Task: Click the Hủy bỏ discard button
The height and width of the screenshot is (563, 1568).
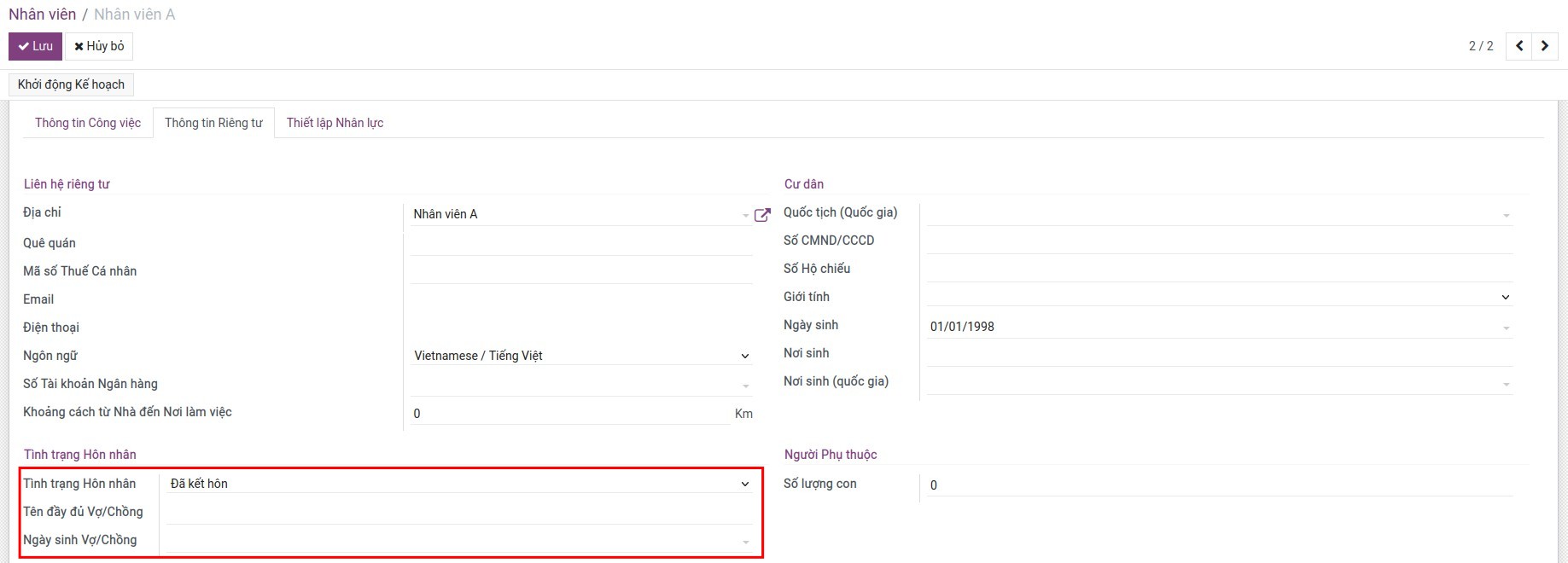Action: pyautogui.click(x=99, y=46)
